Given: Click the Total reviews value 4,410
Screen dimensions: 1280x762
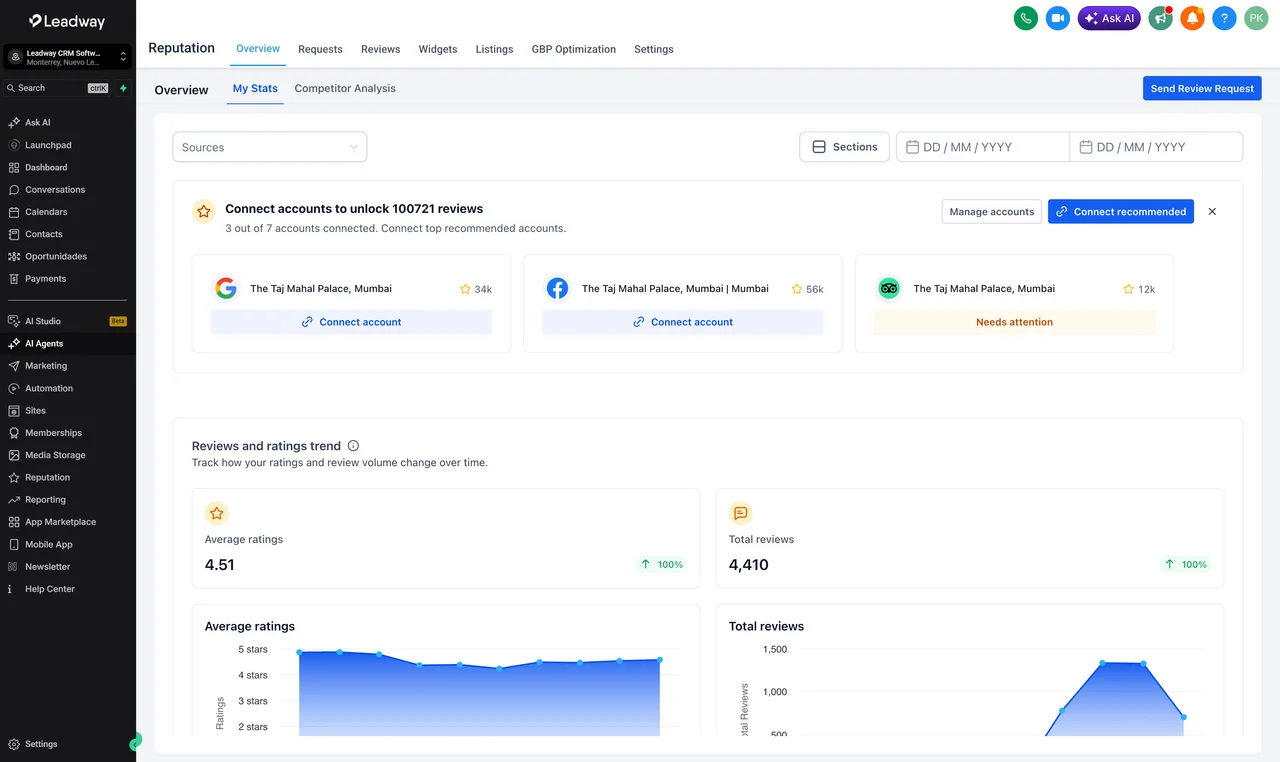Looking at the screenshot, I should pos(749,565).
